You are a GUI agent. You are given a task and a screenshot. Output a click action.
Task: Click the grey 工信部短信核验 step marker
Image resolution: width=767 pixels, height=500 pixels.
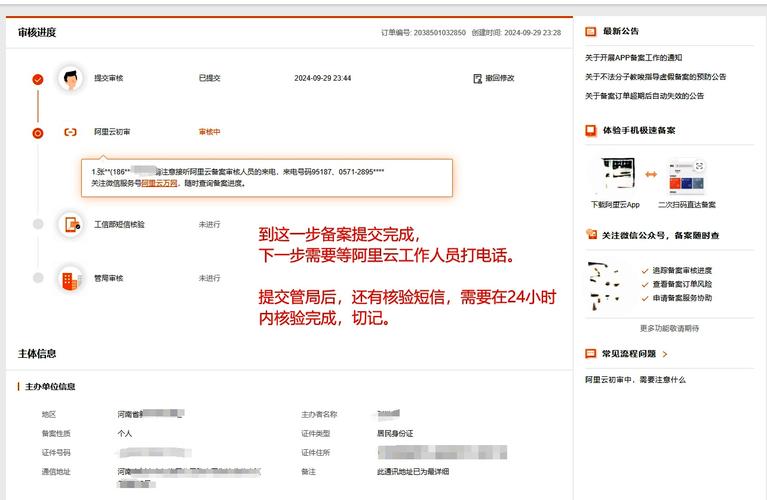38,224
